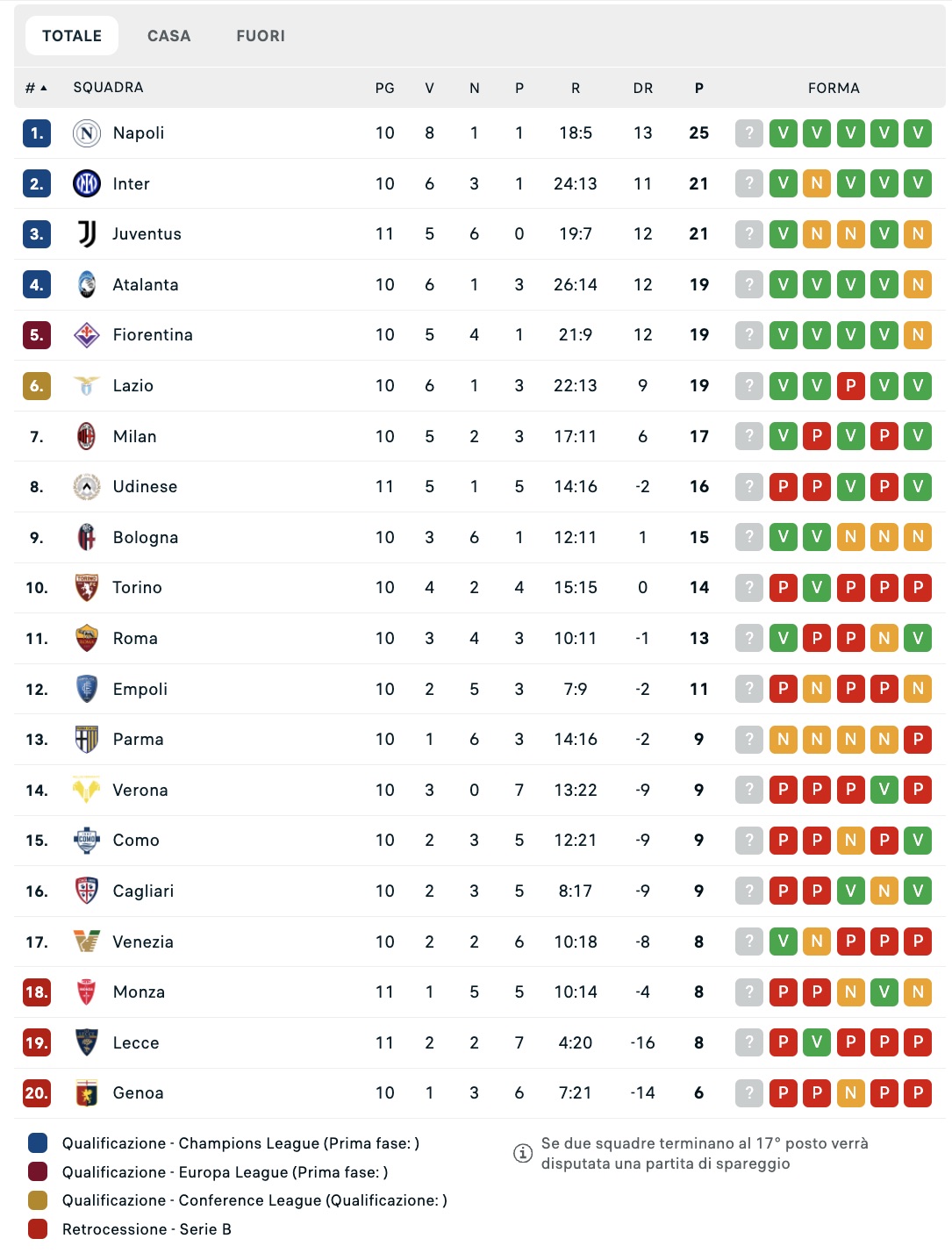Click the info icon beside the playoff note
Image resolution: width=952 pixels, height=1253 pixels.
[522, 1153]
